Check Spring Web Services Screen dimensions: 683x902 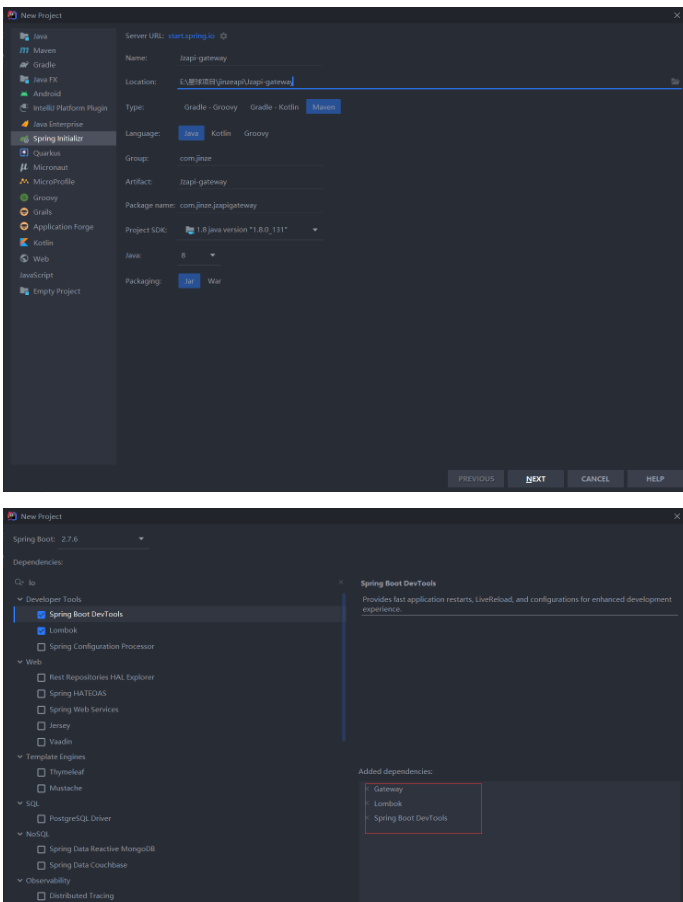click(x=41, y=710)
